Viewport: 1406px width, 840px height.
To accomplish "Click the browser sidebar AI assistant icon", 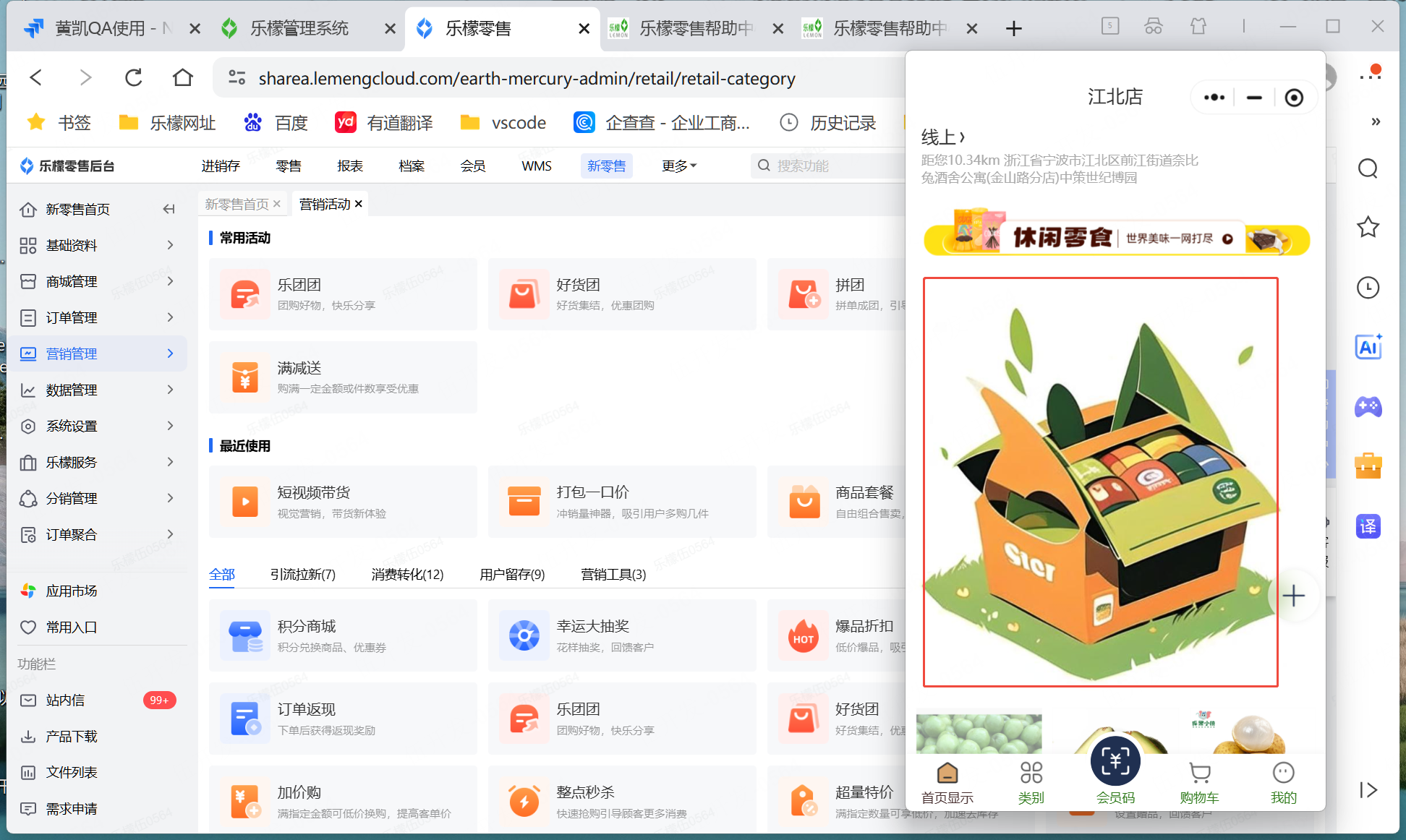I will (x=1368, y=347).
